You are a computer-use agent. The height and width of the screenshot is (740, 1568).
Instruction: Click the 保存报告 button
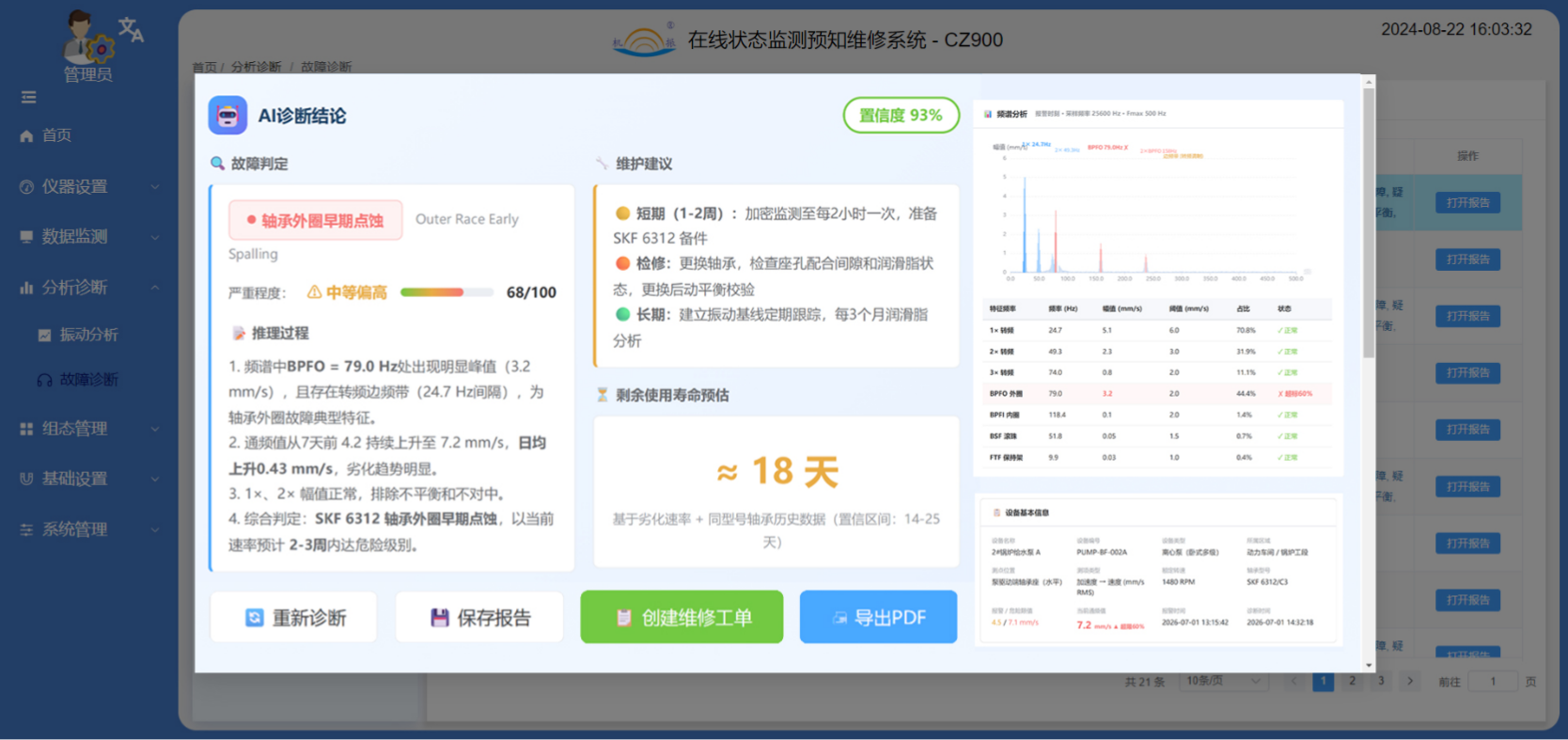[x=478, y=618]
